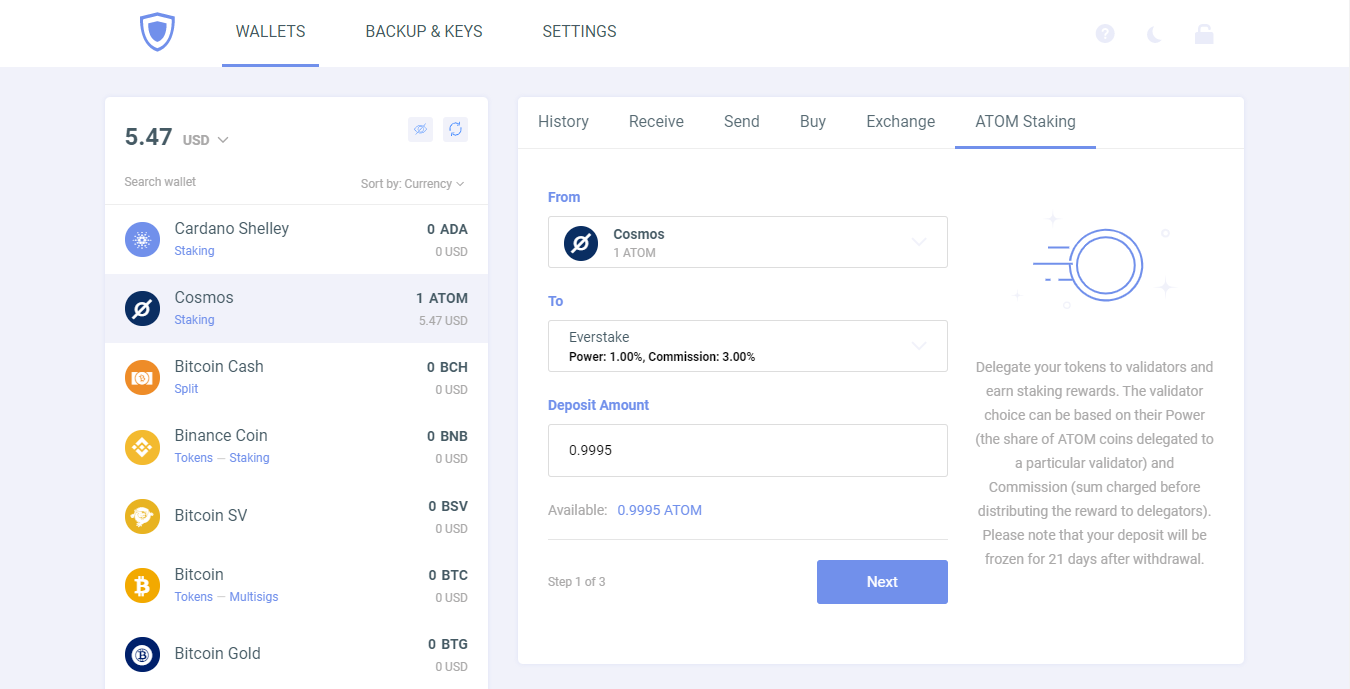This screenshot has width=1350, height=689.
Task: Click the Bitcoin SV coin icon
Action: [x=142, y=516]
